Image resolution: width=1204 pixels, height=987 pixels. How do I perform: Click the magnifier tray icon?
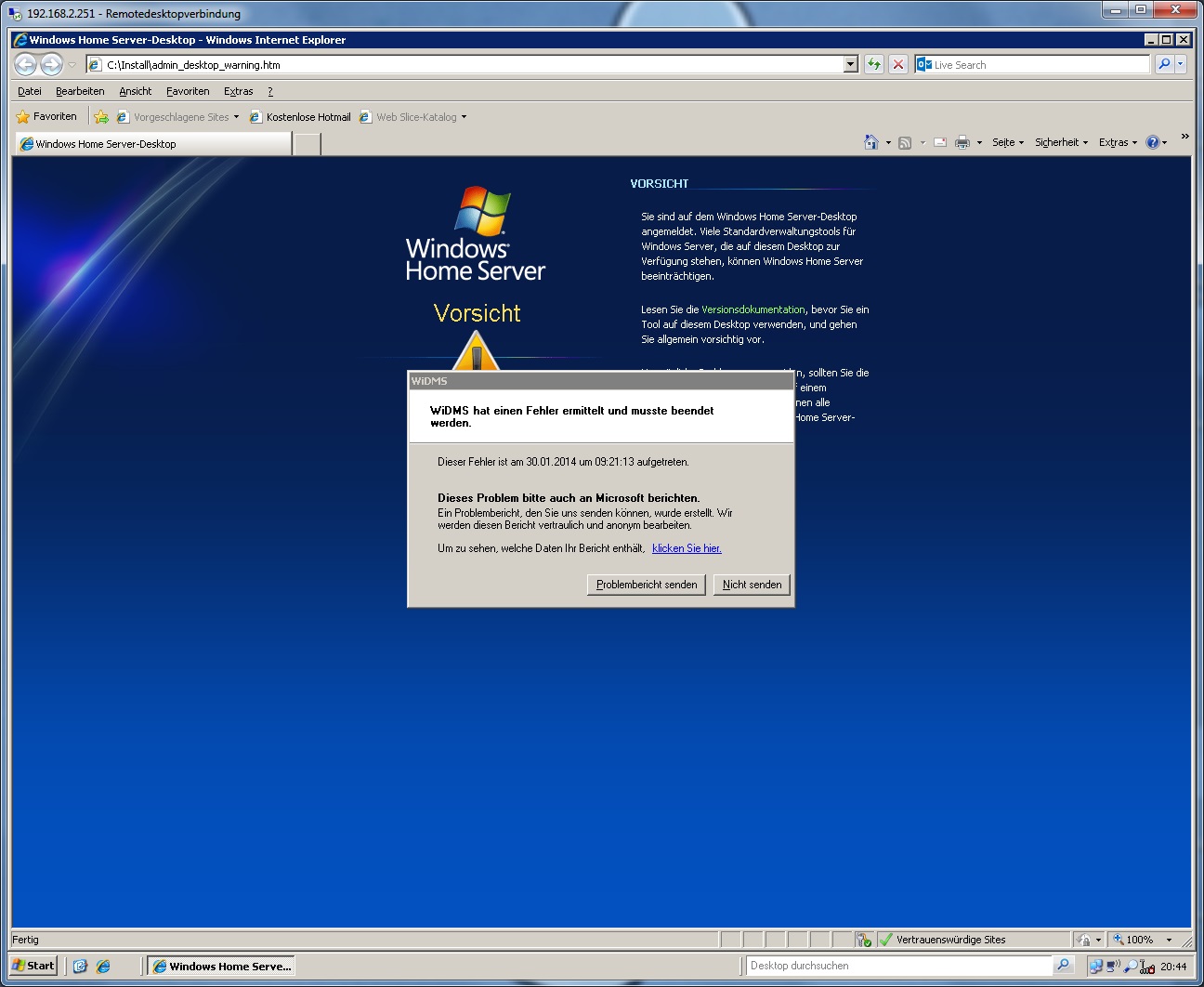(1130, 967)
